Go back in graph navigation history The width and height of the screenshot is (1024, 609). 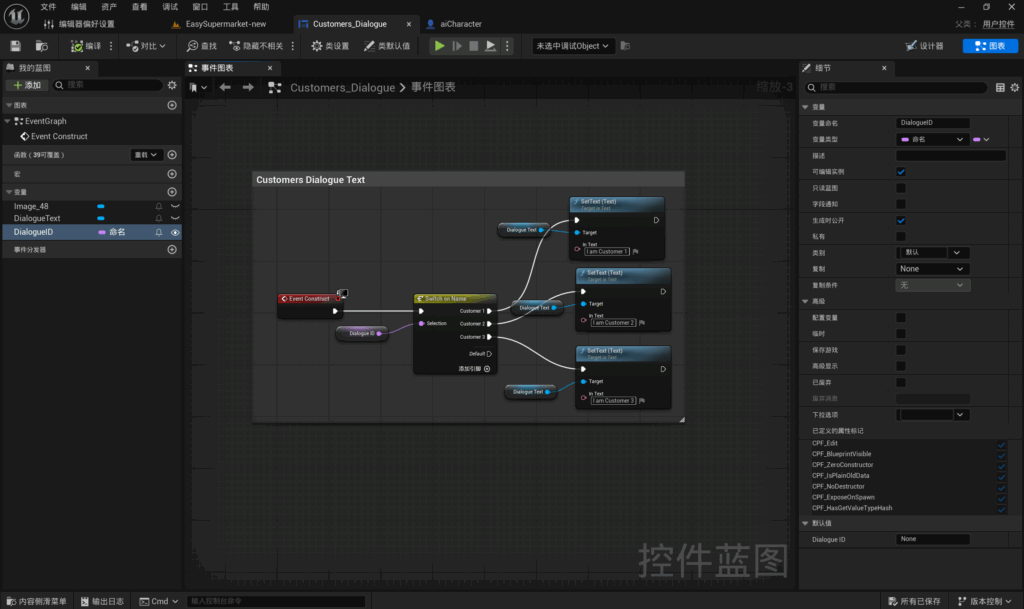225,87
